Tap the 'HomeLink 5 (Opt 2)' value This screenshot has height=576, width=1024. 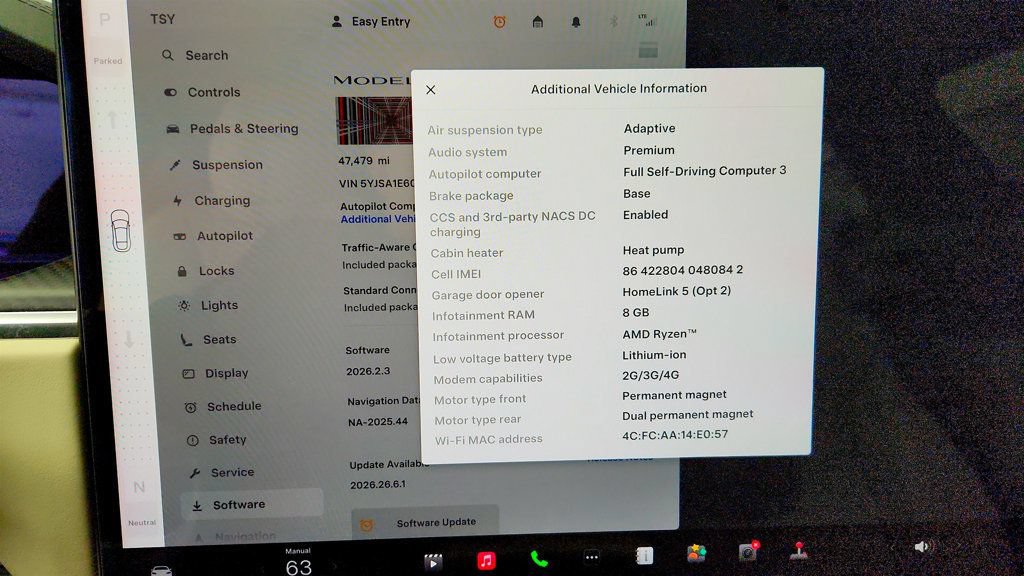pos(677,291)
